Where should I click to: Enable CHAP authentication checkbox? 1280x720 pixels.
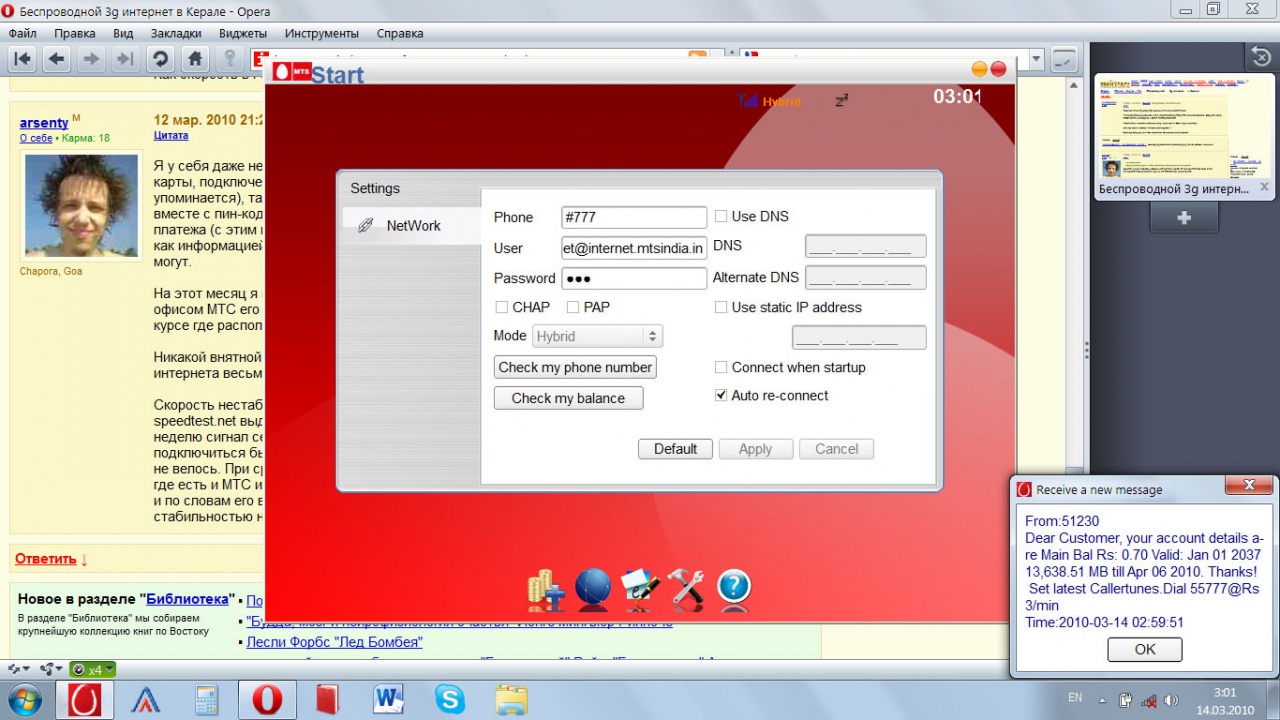(502, 308)
